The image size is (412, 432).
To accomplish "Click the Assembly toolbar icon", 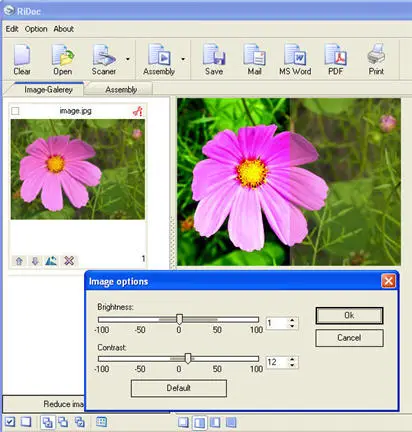I will [x=159, y=59].
